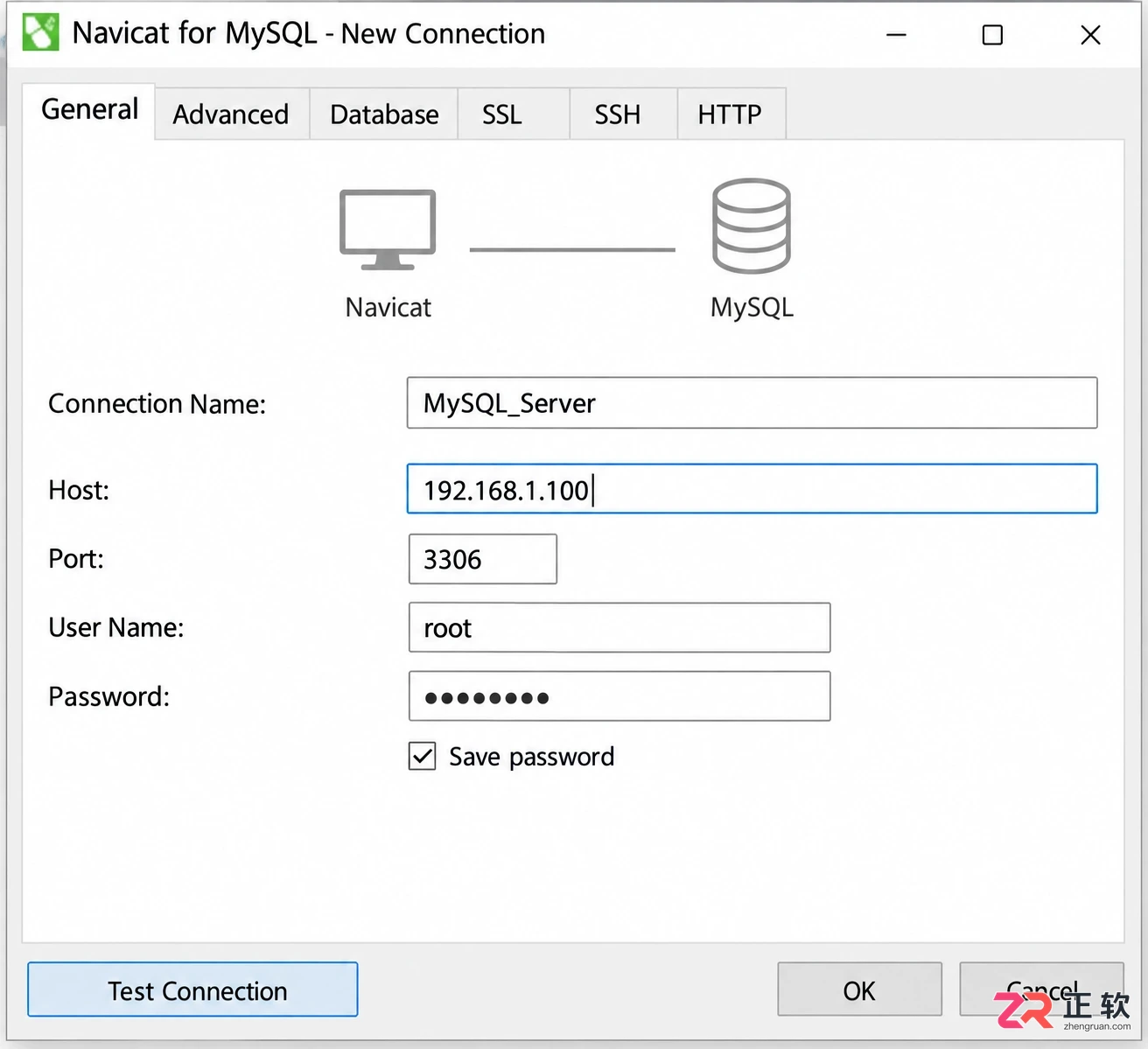Uncheck the Save password checkbox
The height and width of the screenshot is (1049, 1148).
click(x=423, y=756)
